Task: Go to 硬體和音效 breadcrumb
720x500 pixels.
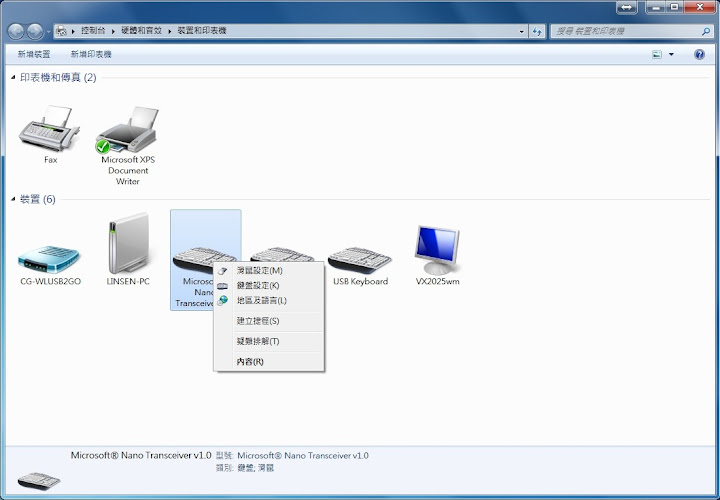Action: (141, 31)
